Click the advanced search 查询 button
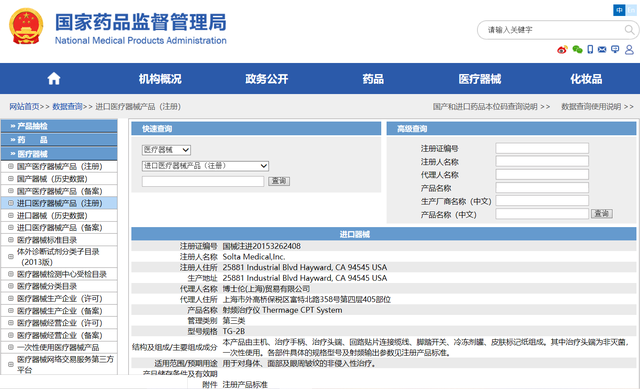 [x=602, y=213]
